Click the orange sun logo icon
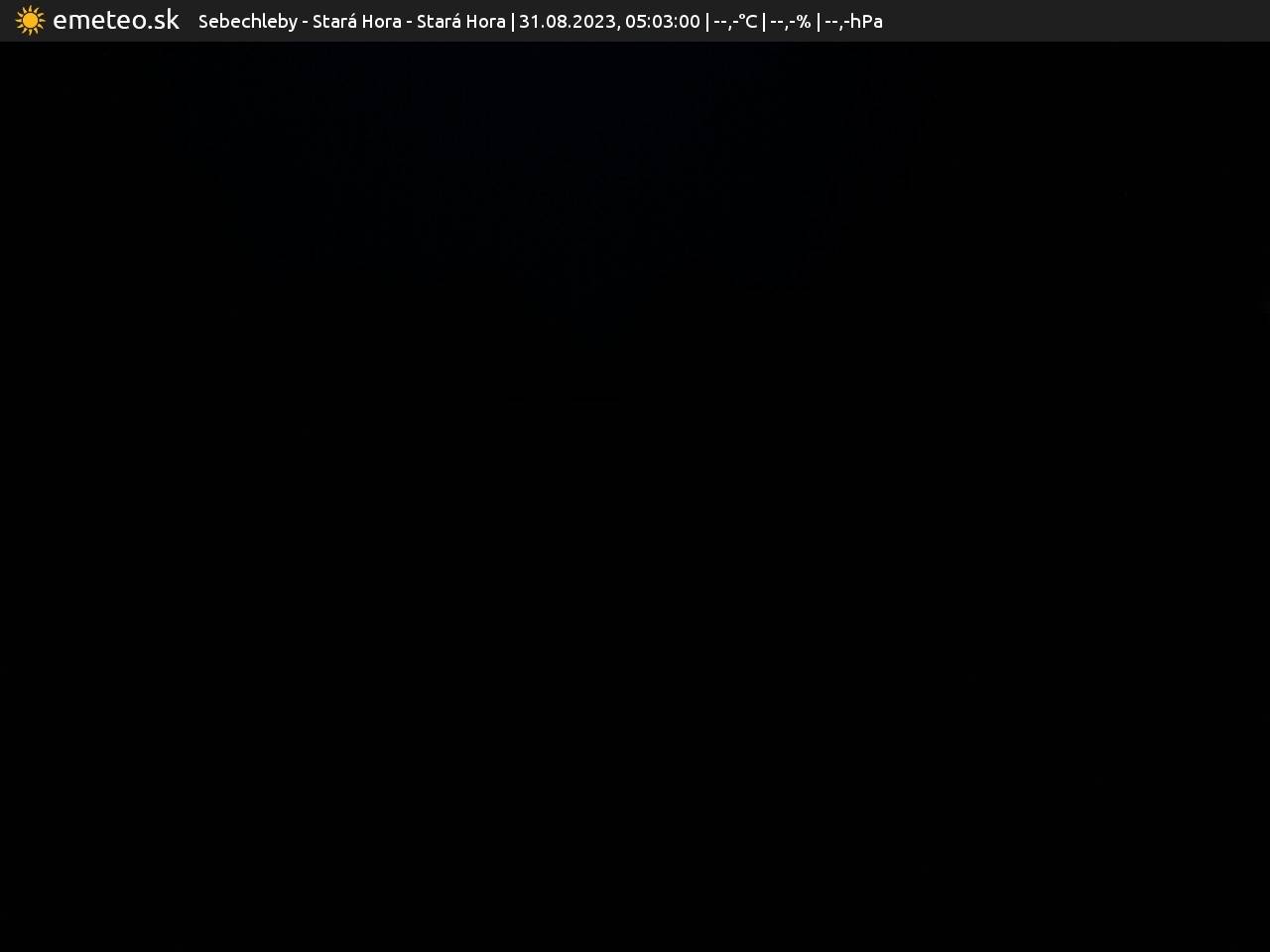Viewport: 1270px width, 952px height. pos(30,21)
